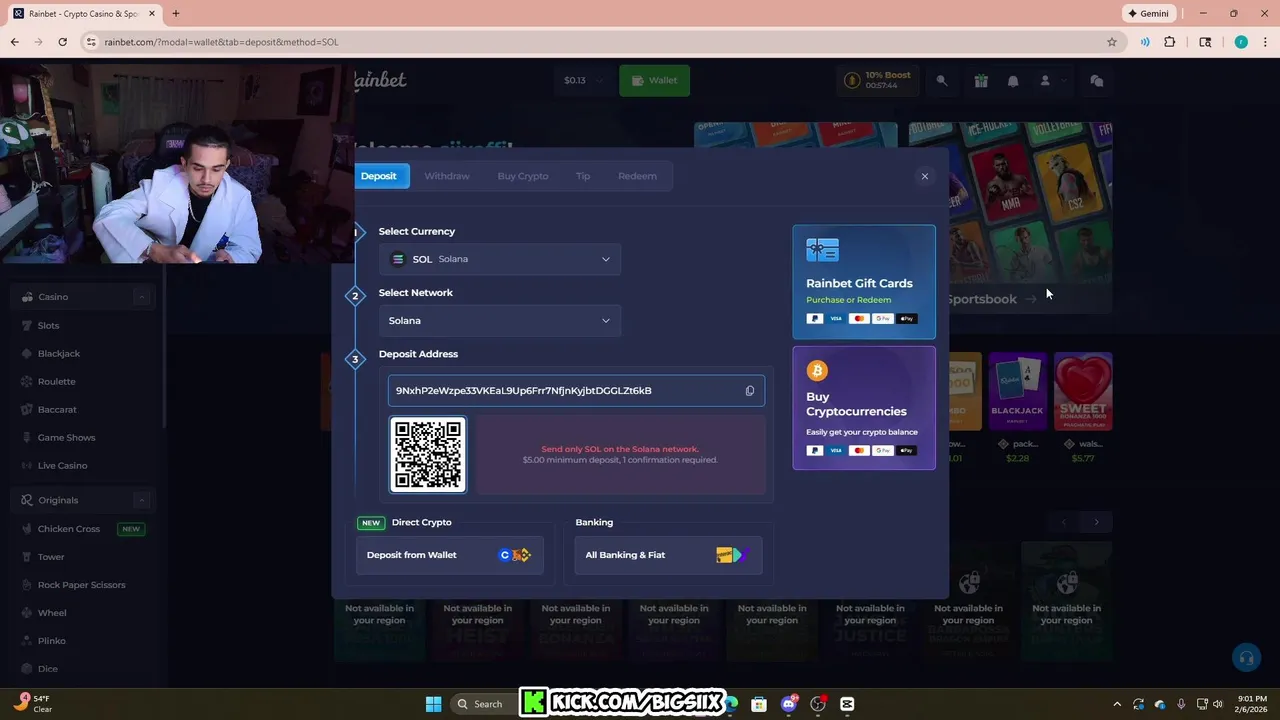Open the balance $0.13 dropdown
The image size is (1280, 720).
pyautogui.click(x=584, y=80)
